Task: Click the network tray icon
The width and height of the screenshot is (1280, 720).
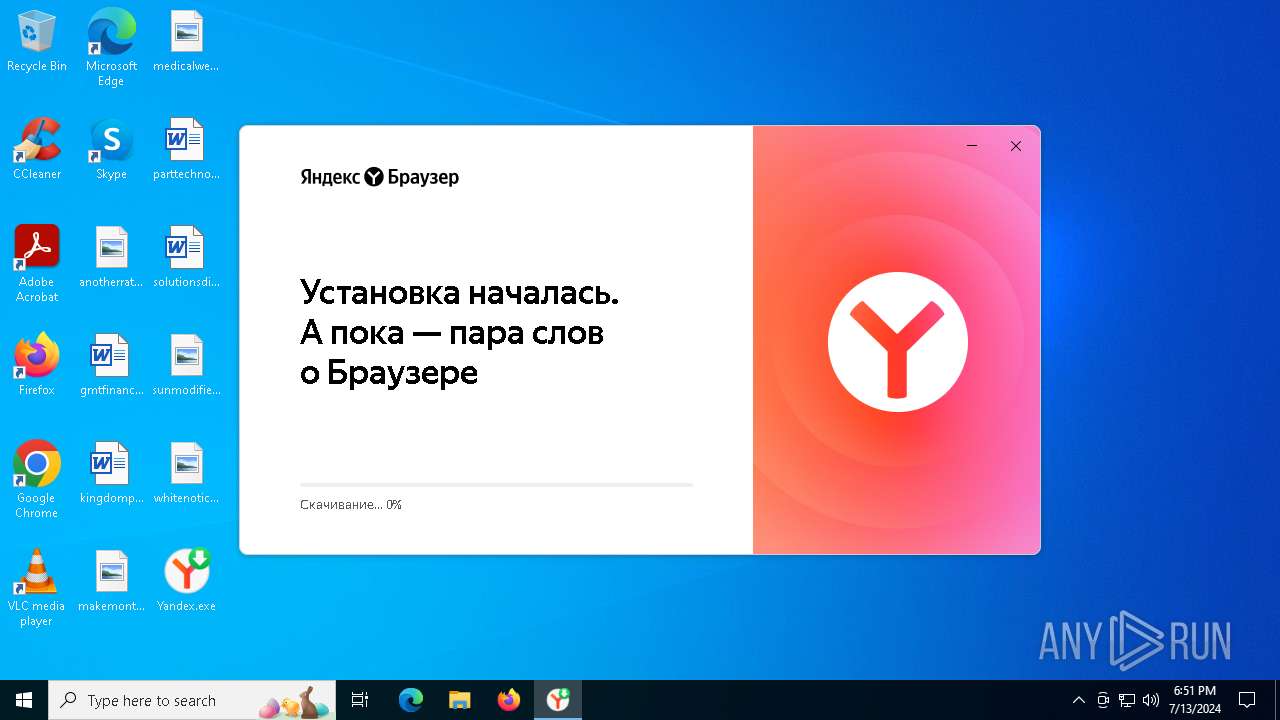Action: [1127, 700]
